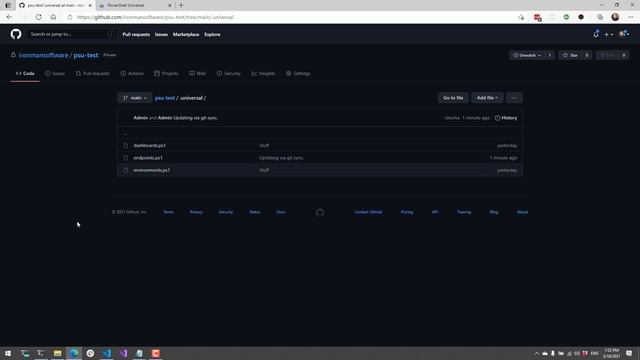The width and height of the screenshot is (640, 360).
Task: Open the user avatar menu
Action: (624, 34)
